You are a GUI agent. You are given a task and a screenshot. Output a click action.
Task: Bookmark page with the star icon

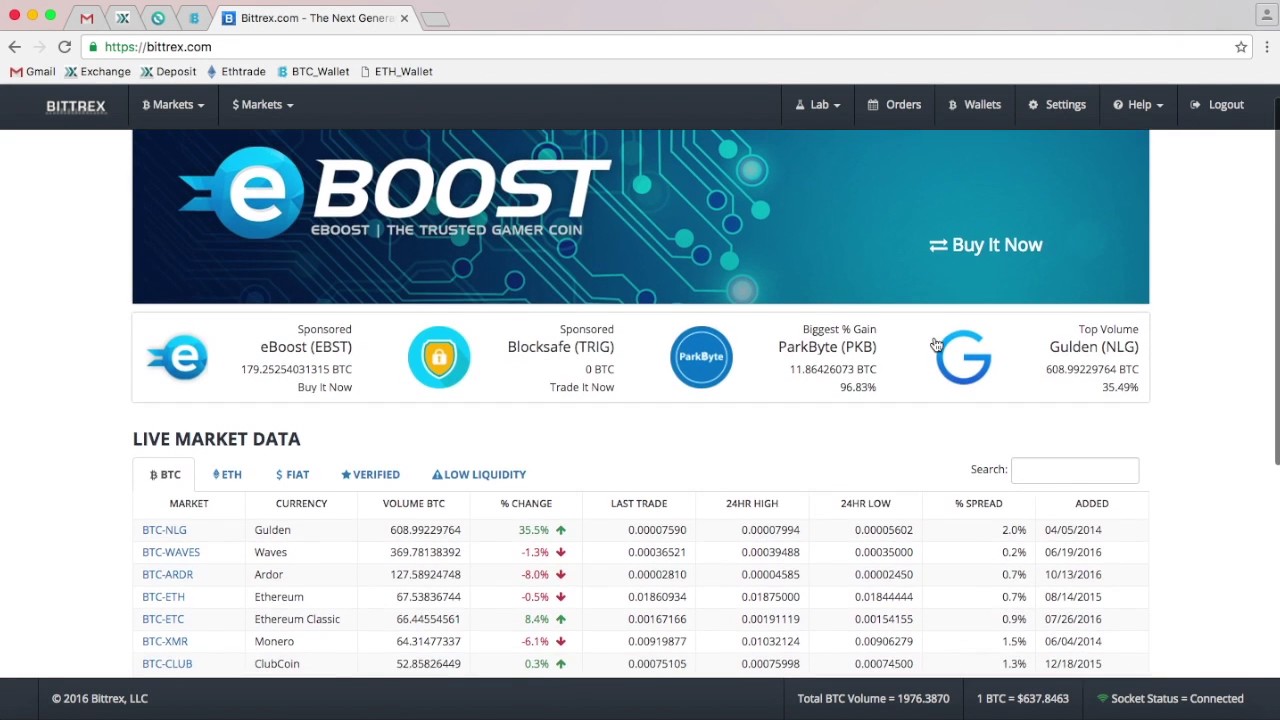coord(1241,47)
